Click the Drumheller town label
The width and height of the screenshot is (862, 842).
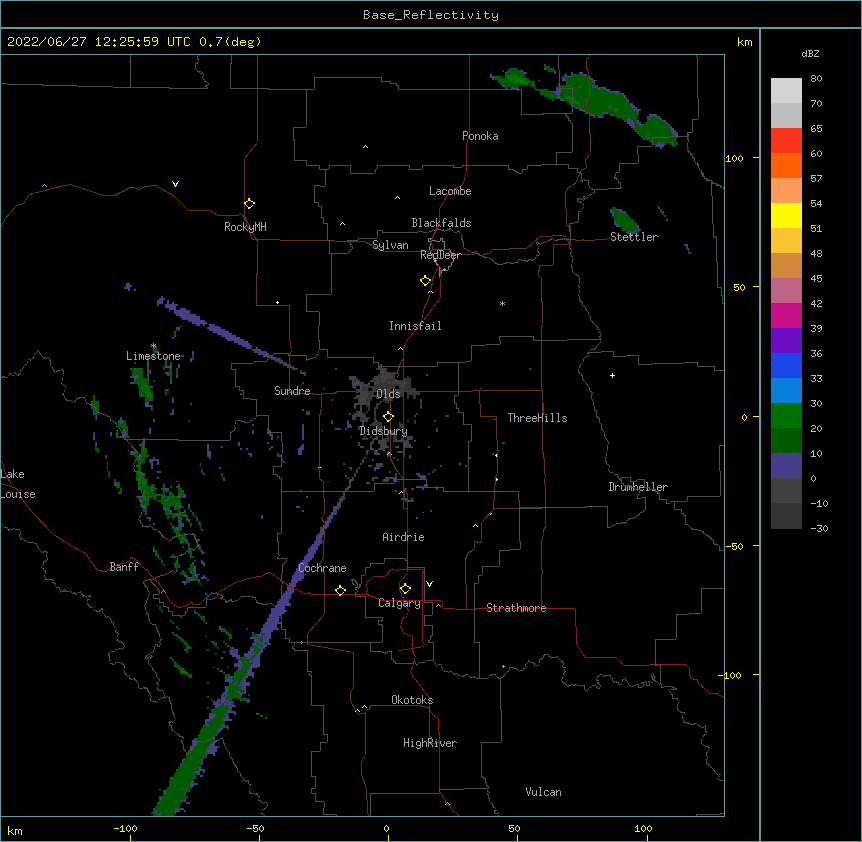(x=638, y=487)
